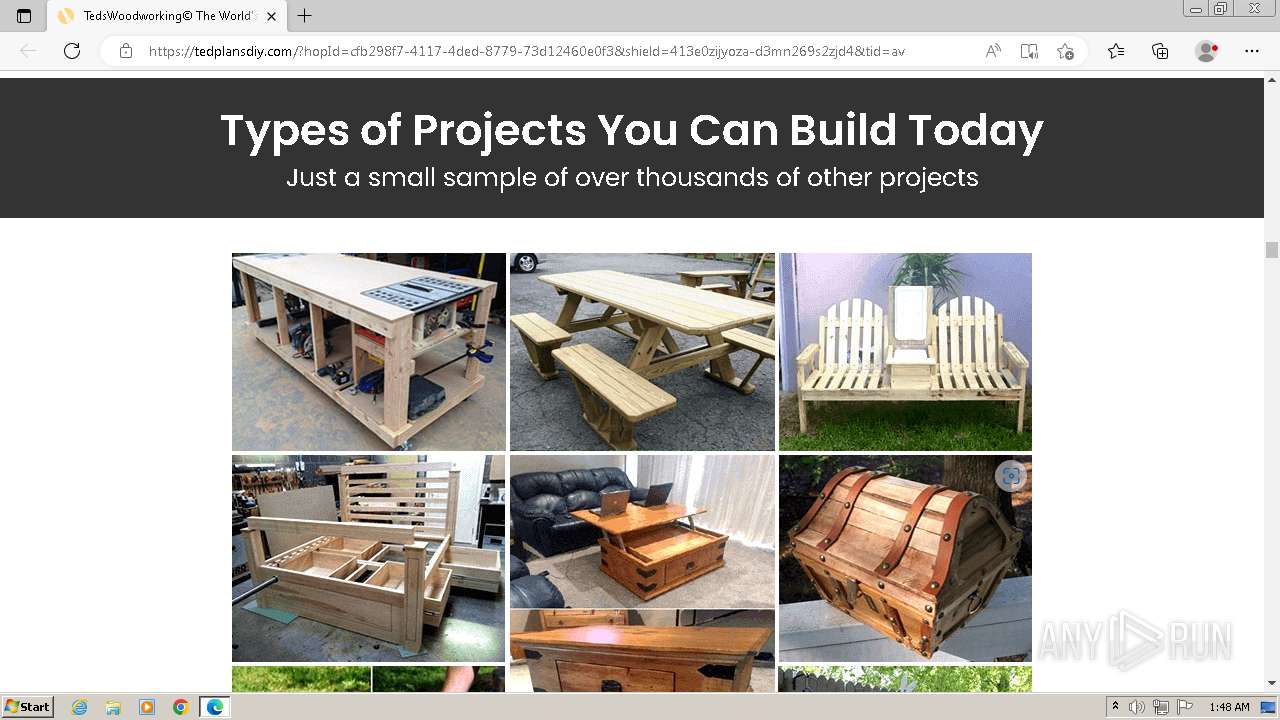This screenshot has height=720, width=1280.
Task: Click the double Adirondack bench photo
Action: (905, 352)
